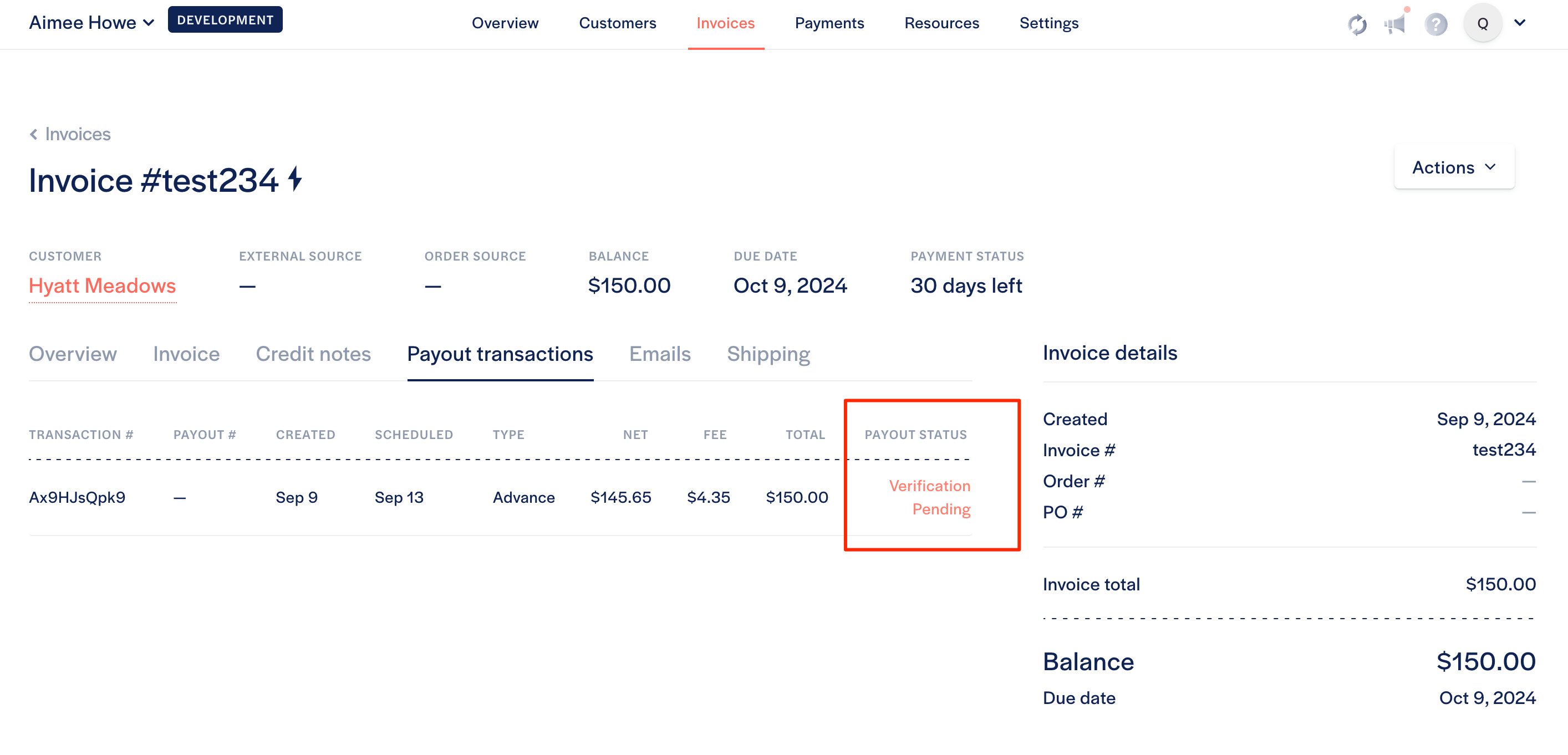This screenshot has width=1568, height=755.
Task: Click the sync refresh icon
Action: [1357, 24]
